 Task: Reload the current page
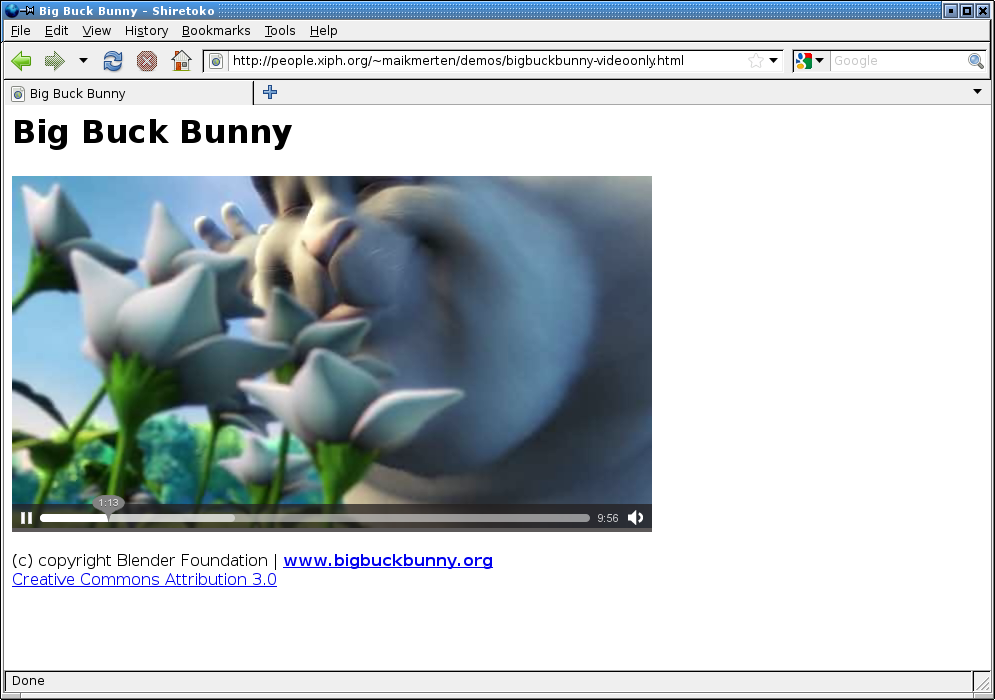pyautogui.click(x=113, y=61)
